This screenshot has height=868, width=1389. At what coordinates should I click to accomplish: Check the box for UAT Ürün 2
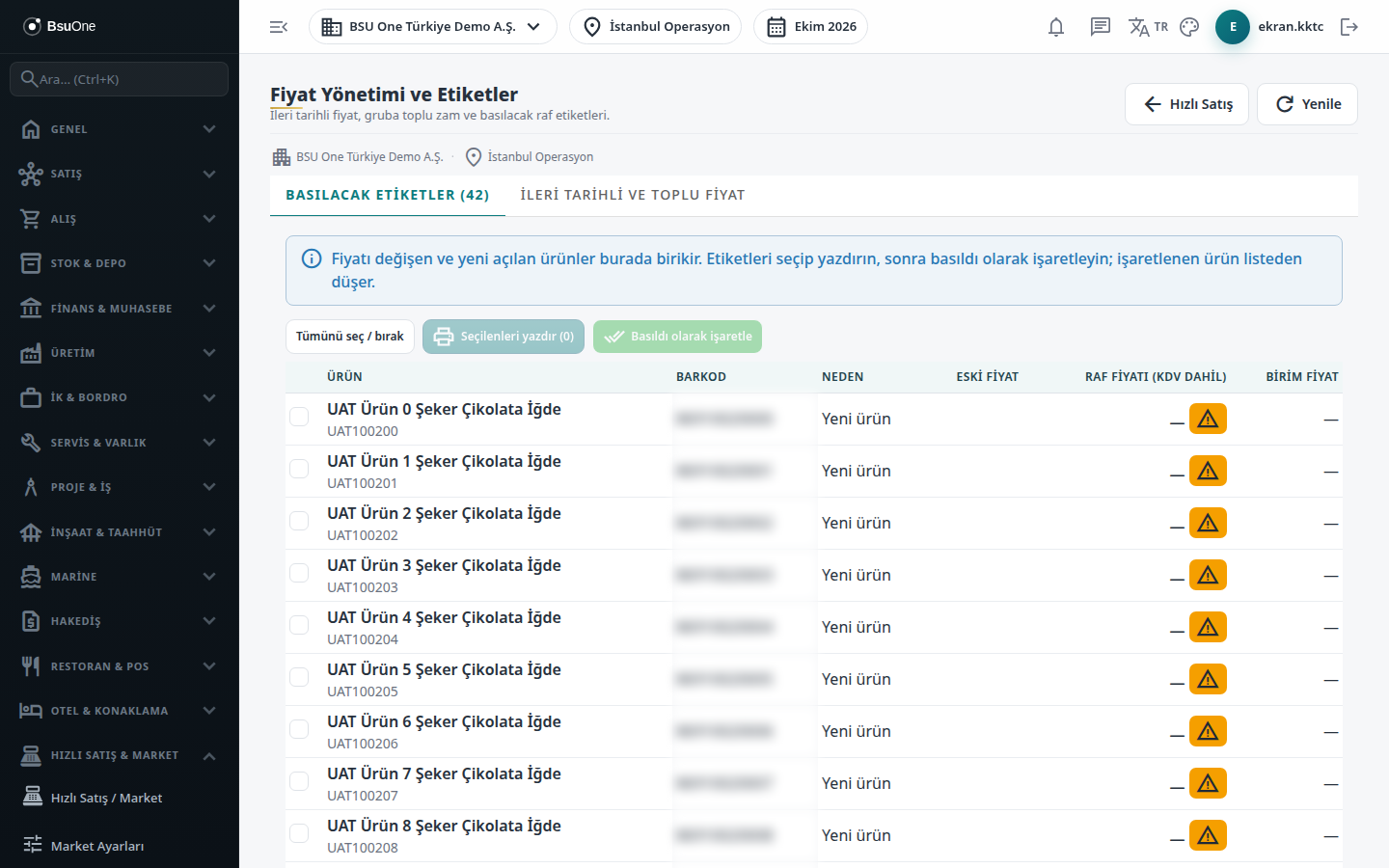299,521
